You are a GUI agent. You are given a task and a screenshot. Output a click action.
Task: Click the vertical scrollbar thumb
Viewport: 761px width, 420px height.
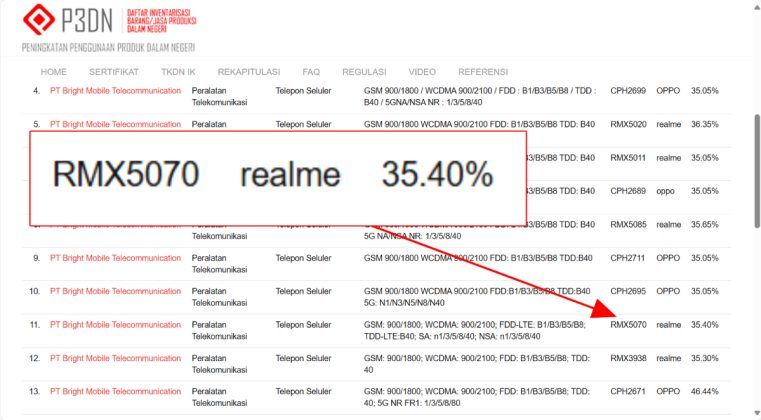coord(757,171)
